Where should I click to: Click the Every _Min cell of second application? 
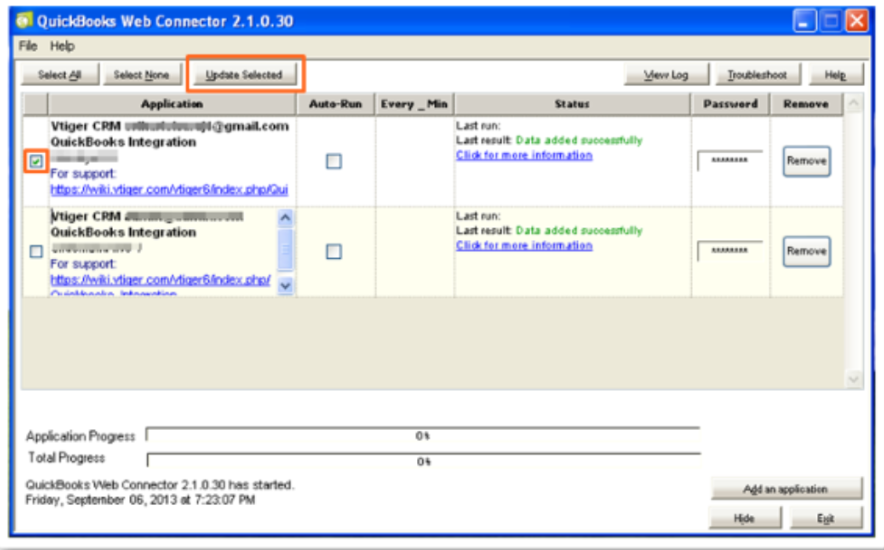click(x=414, y=251)
